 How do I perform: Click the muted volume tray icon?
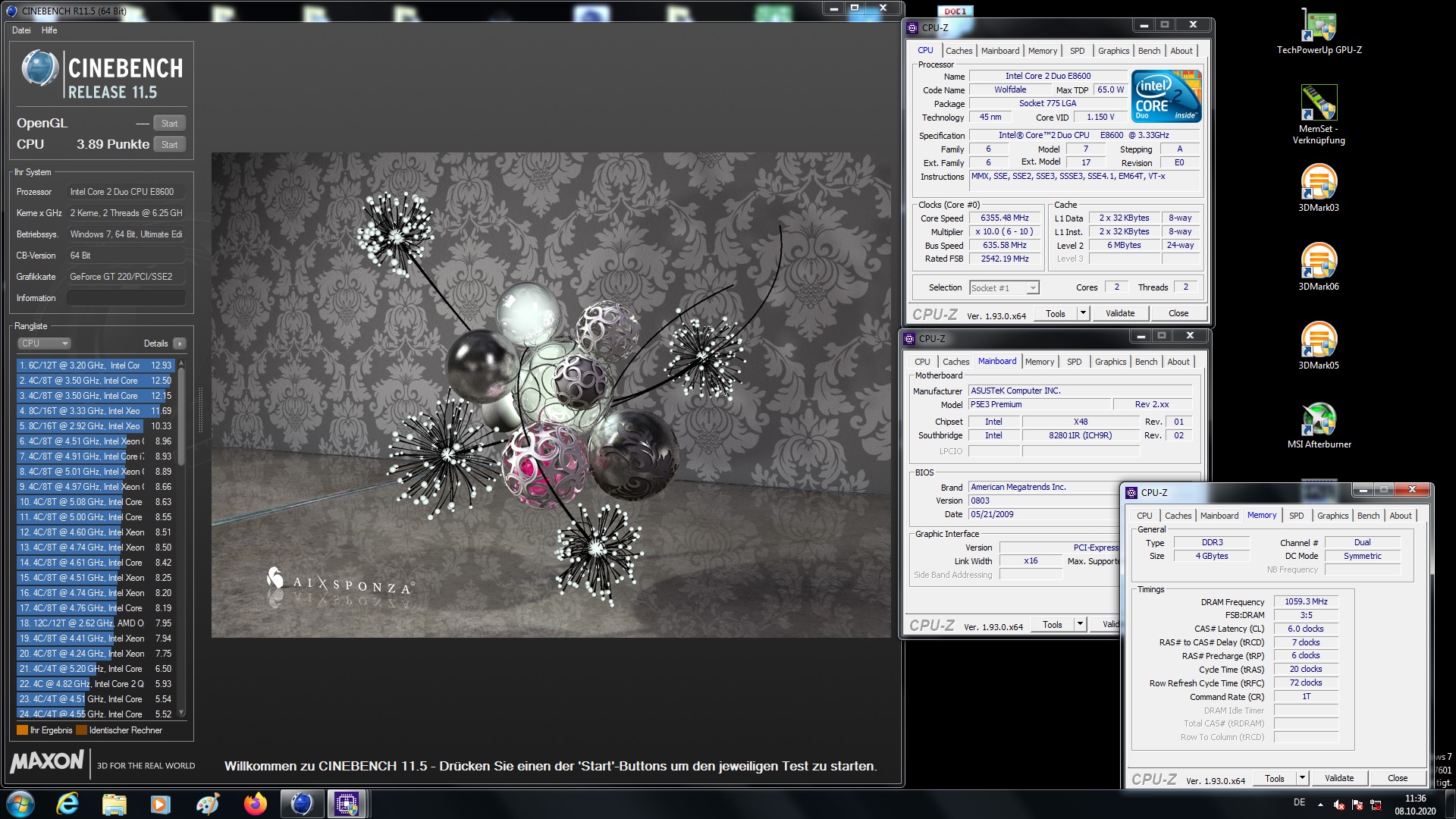1339,805
